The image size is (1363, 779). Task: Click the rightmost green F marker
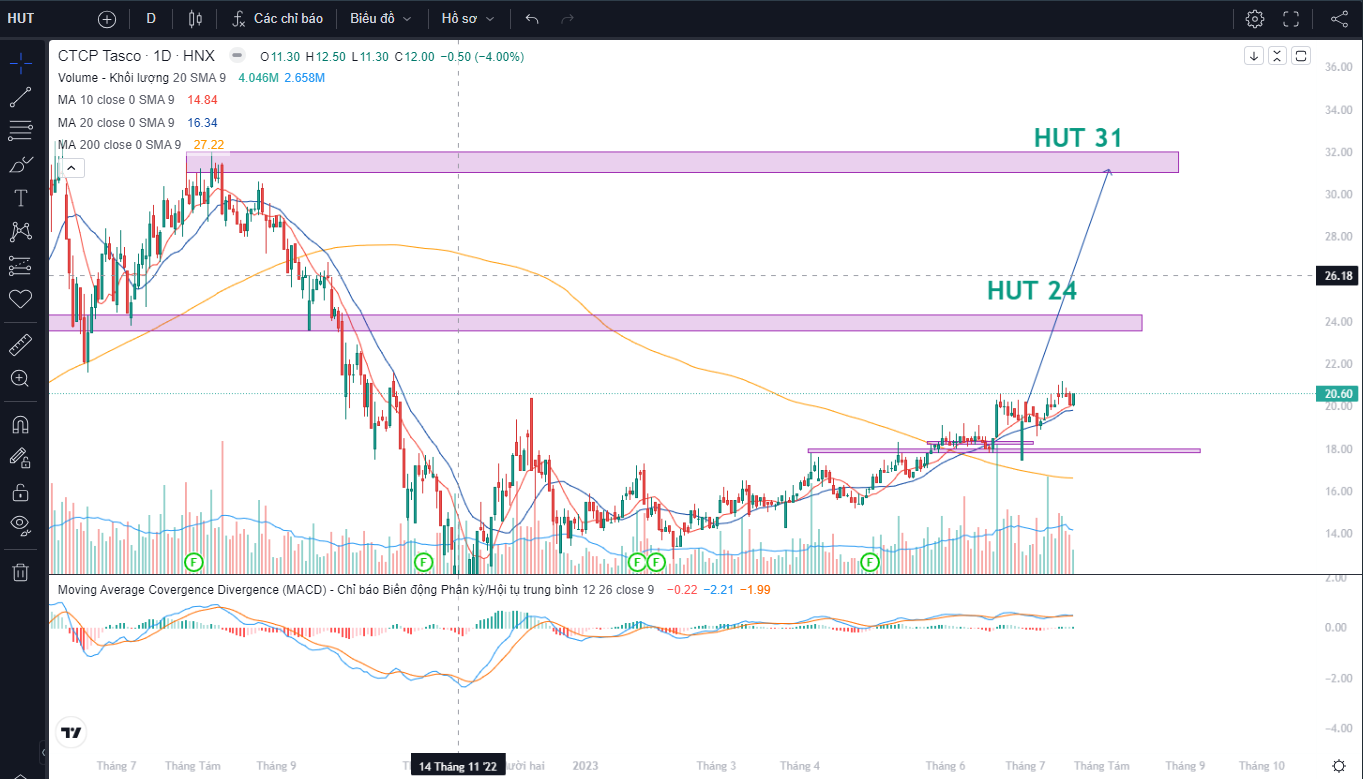(x=870, y=562)
